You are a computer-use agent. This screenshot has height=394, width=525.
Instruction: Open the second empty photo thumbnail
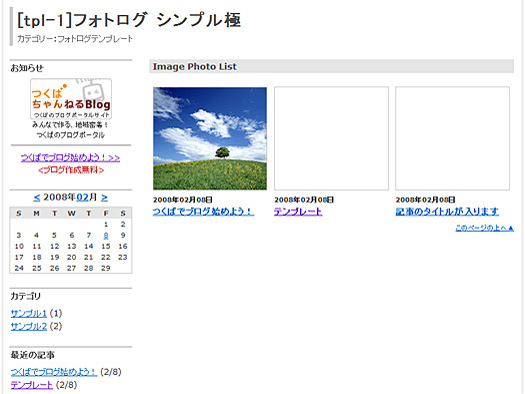tap(331, 139)
